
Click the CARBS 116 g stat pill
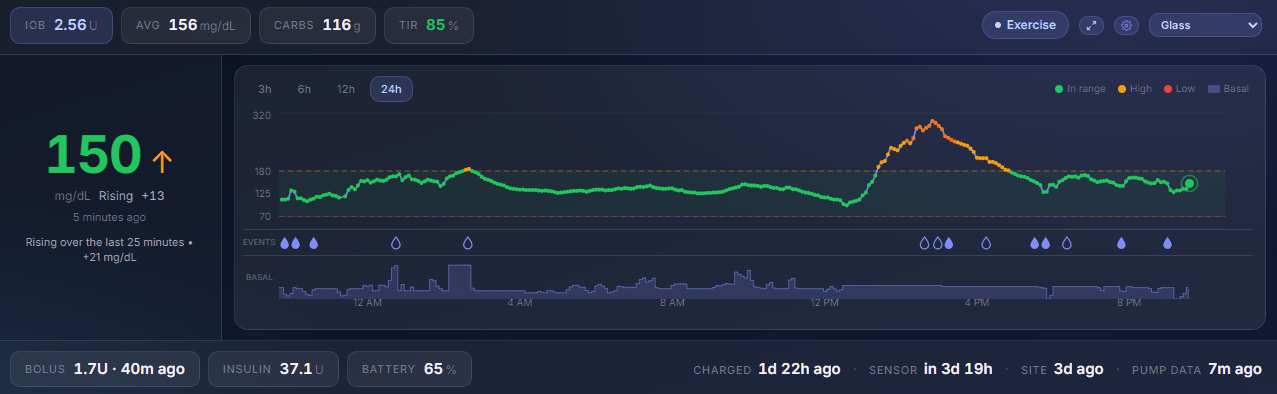tap(317, 25)
